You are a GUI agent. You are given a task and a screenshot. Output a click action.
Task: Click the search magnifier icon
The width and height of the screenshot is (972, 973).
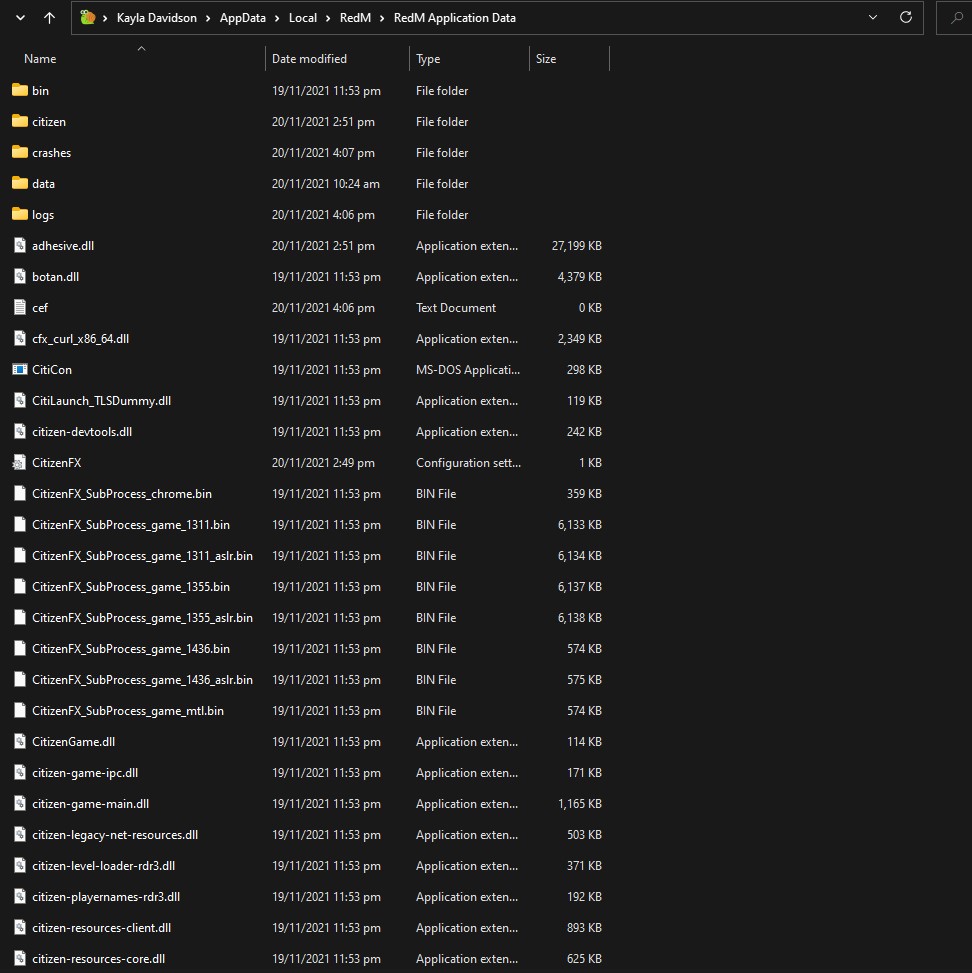pyautogui.click(x=956, y=18)
